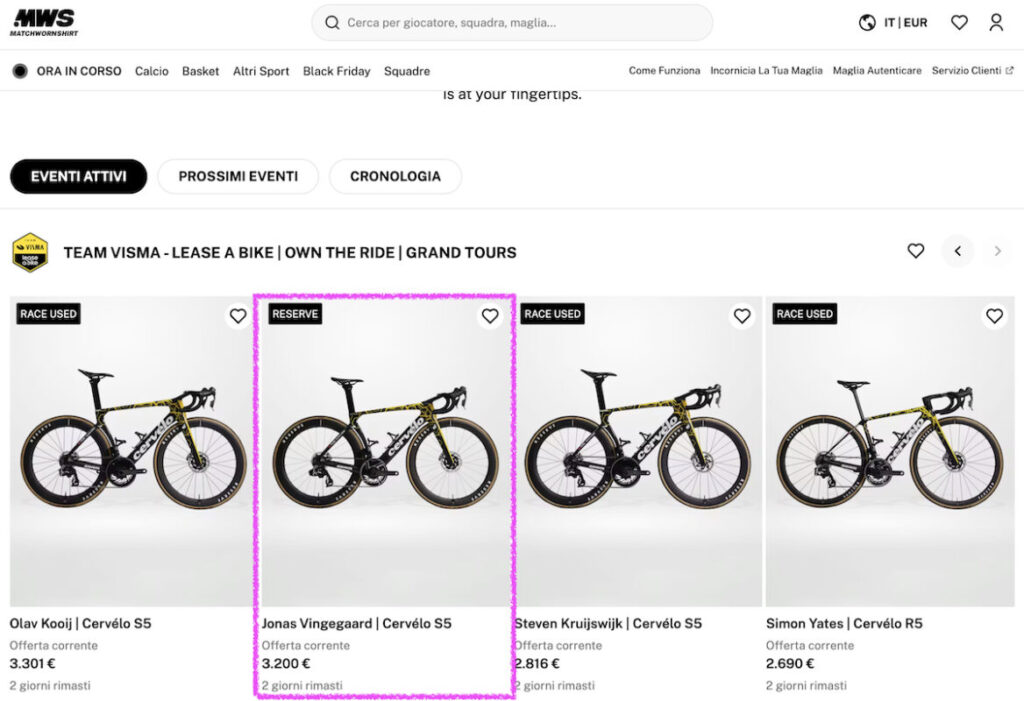Image resolution: width=1024 pixels, height=701 pixels.
Task: Click the globe language icon
Action: (867, 22)
